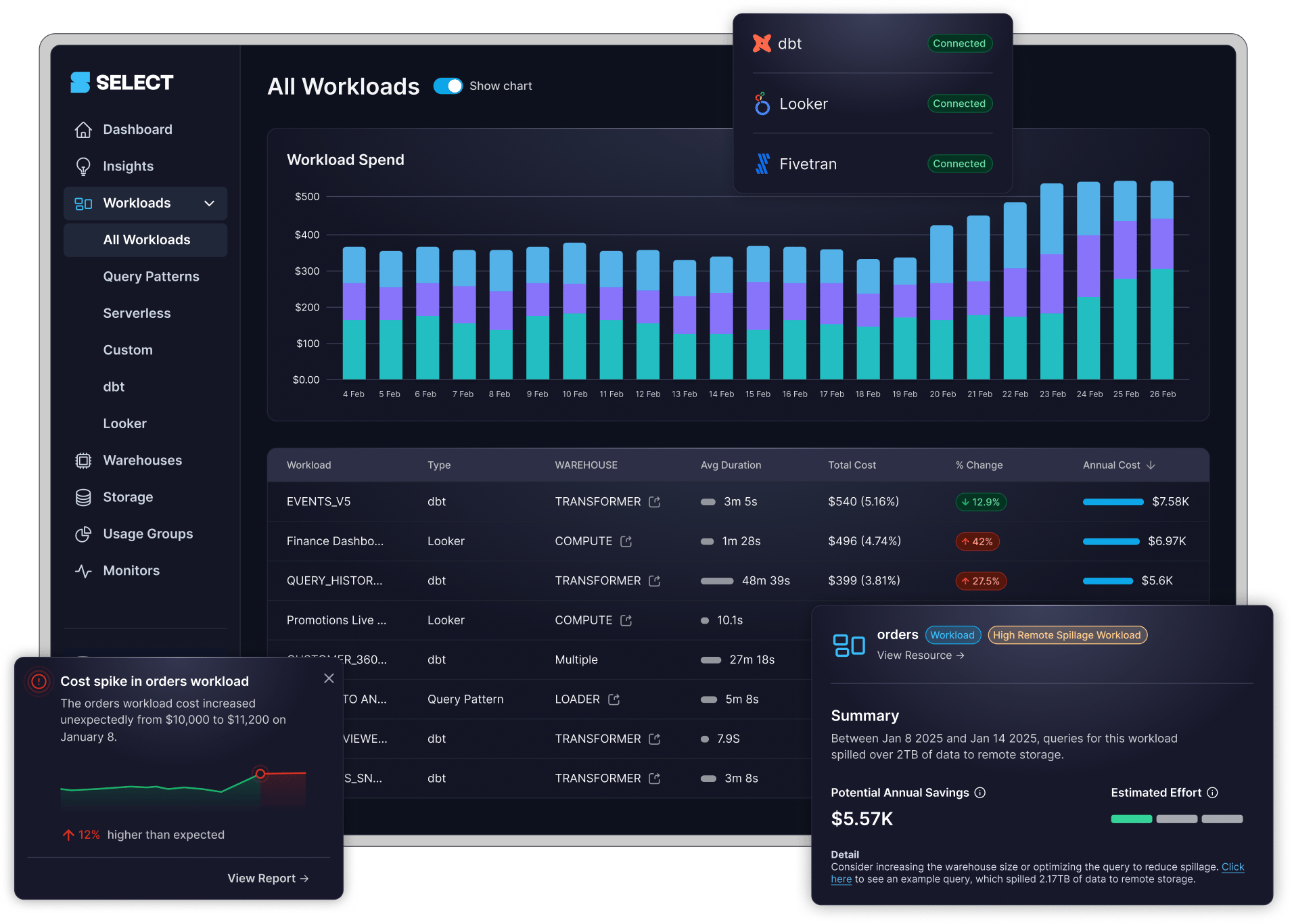The width and height of the screenshot is (1292, 924).
Task: Select Query Patterns in sidebar
Action: [151, 277]
